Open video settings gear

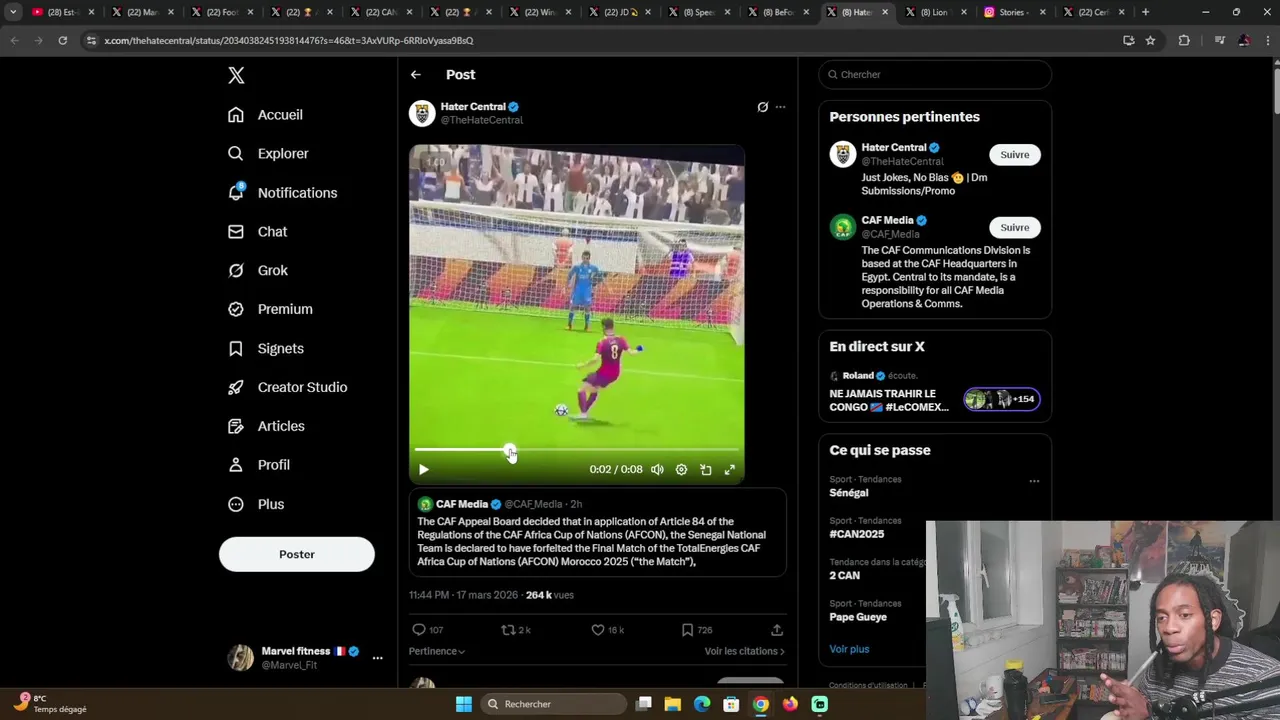pos(681,470)
